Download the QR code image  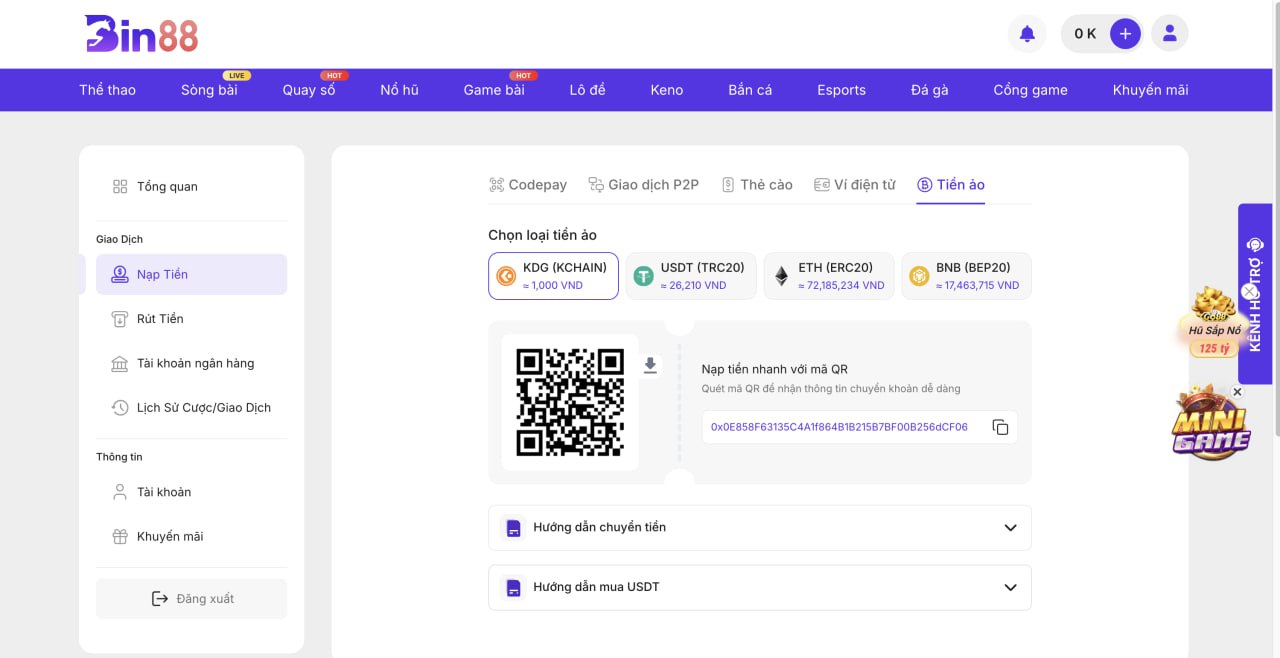click(650, 365)
